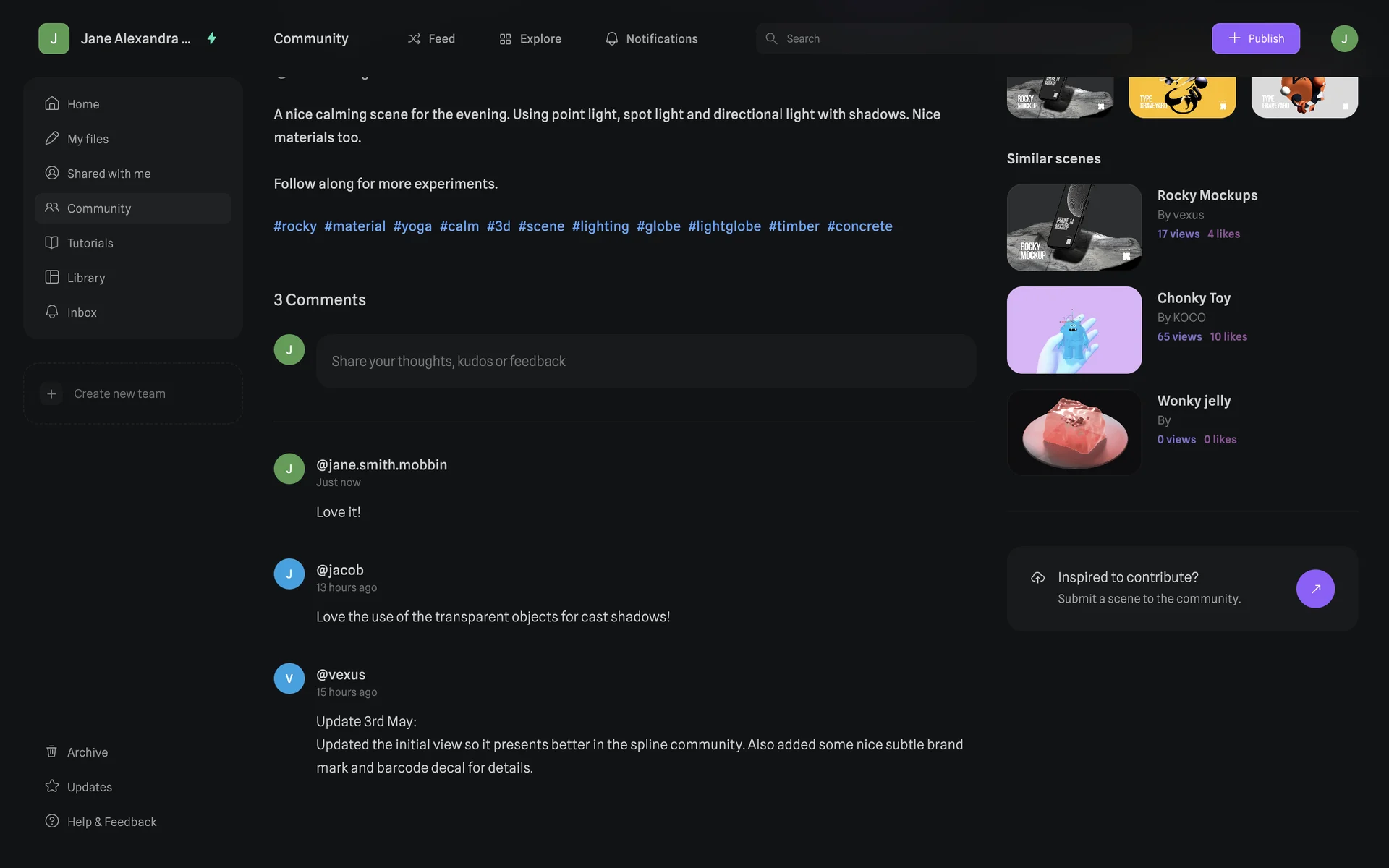Click the purple arrow contribute icon
1389x868 pixels.
click(x=1314, y=589)
